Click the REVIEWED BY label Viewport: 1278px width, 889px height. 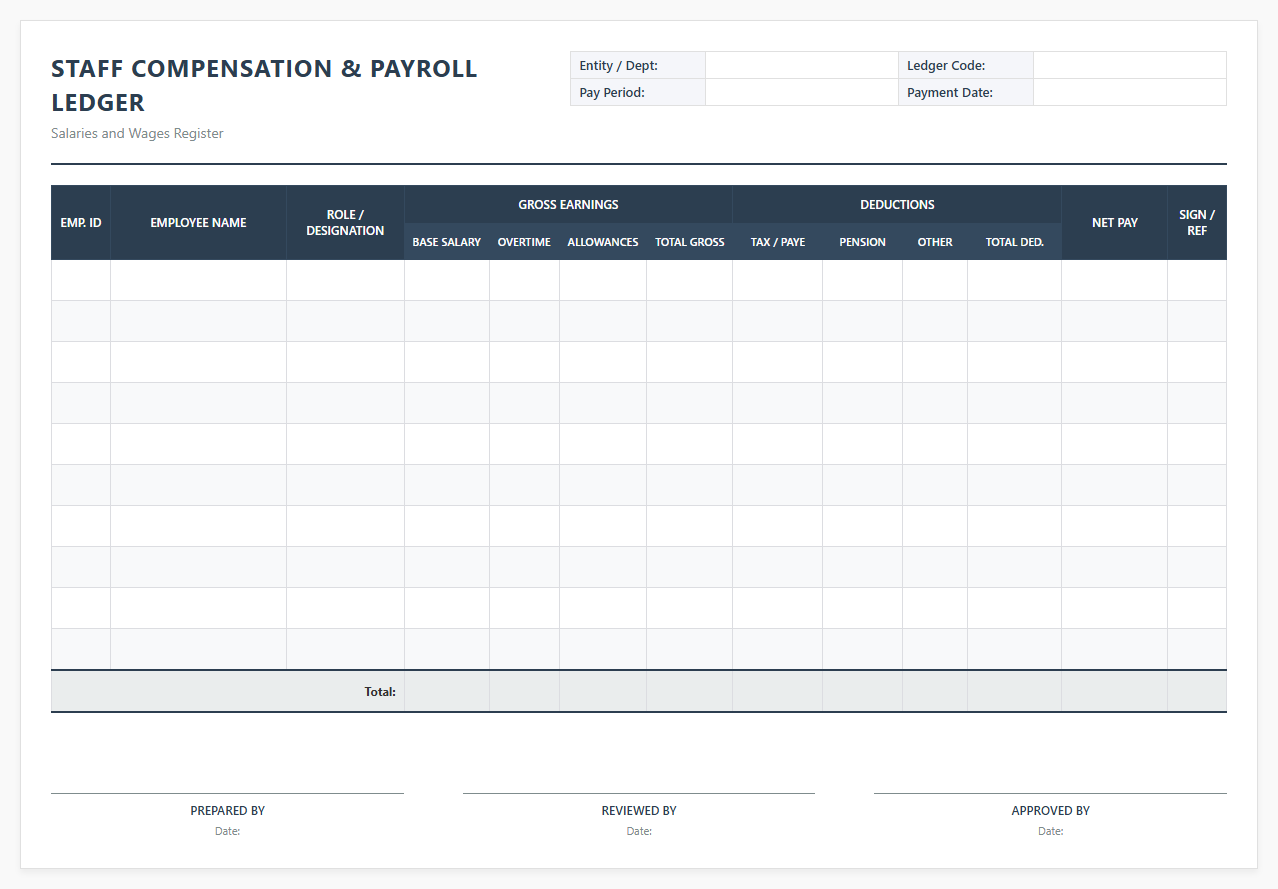(639, 811)
